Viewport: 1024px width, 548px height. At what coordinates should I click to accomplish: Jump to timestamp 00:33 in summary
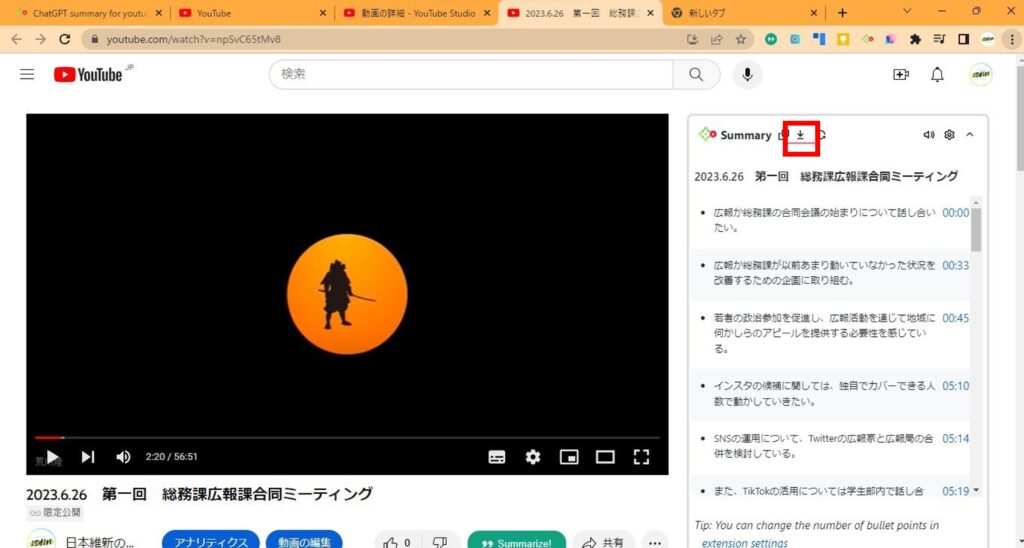(955, 266)
